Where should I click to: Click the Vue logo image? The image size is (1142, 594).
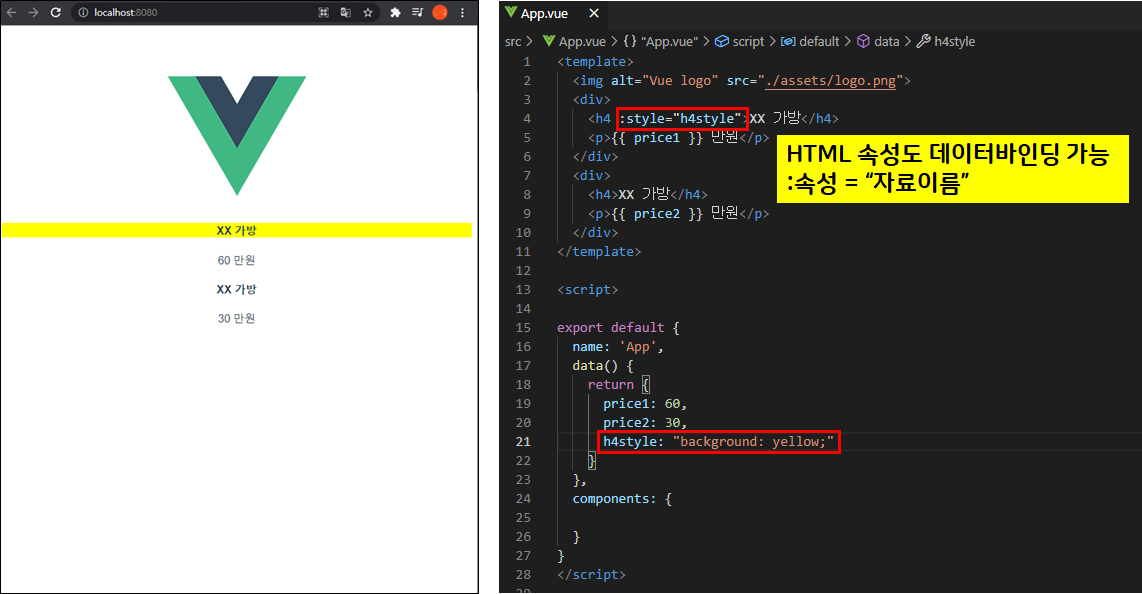click(x=237, y=135)
